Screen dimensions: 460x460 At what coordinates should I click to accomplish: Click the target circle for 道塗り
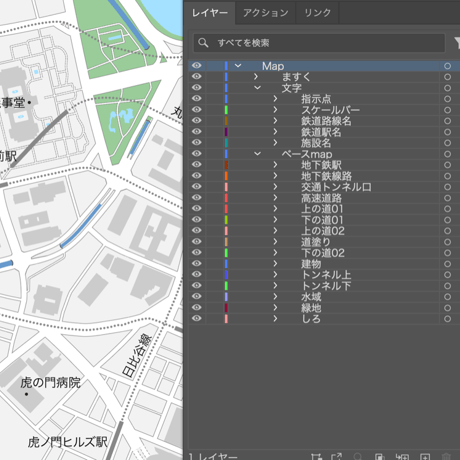tap(447, 242)
